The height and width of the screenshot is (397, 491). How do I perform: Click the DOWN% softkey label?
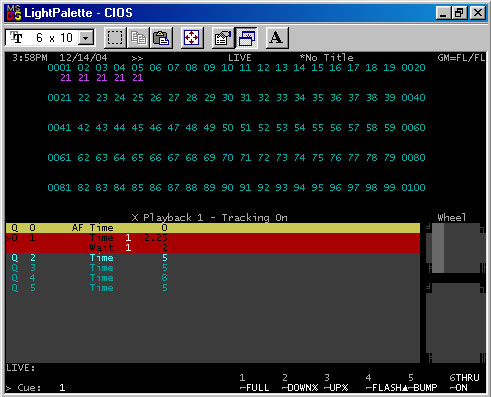click(300, 388)
